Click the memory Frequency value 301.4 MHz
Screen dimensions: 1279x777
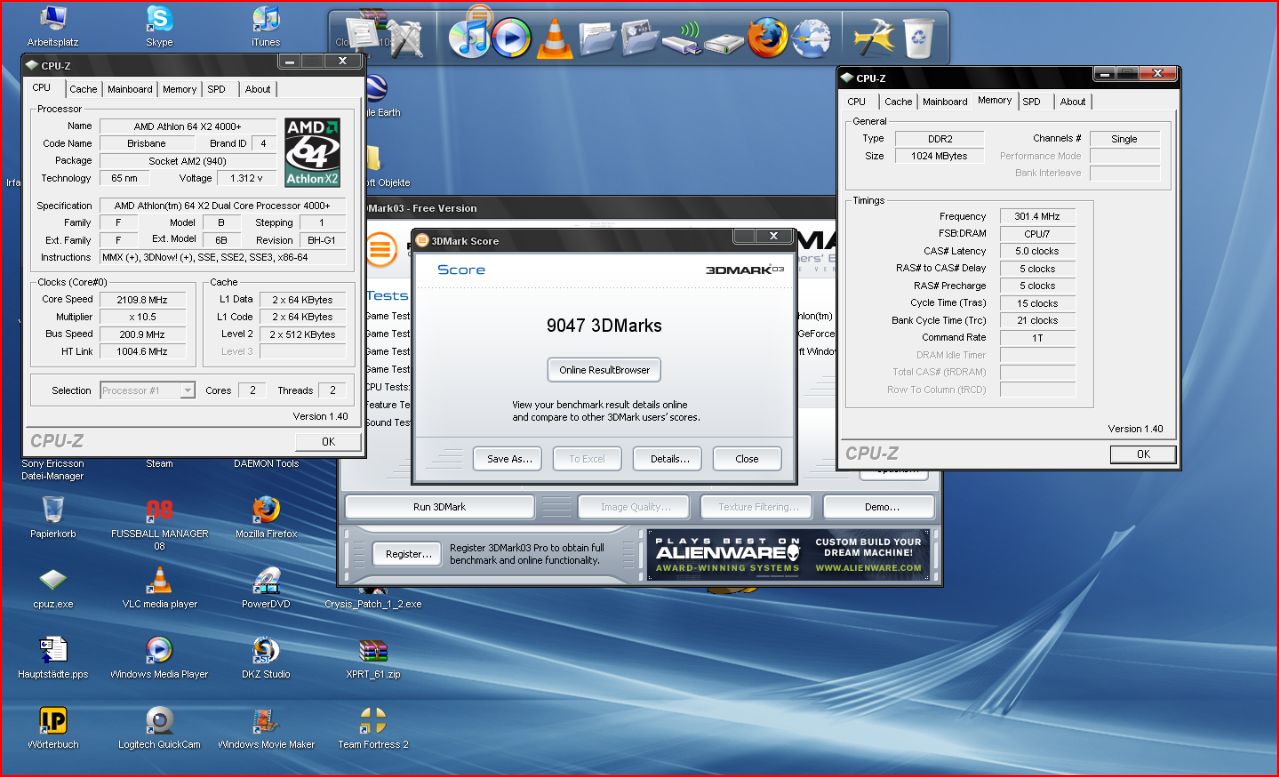1036,217
